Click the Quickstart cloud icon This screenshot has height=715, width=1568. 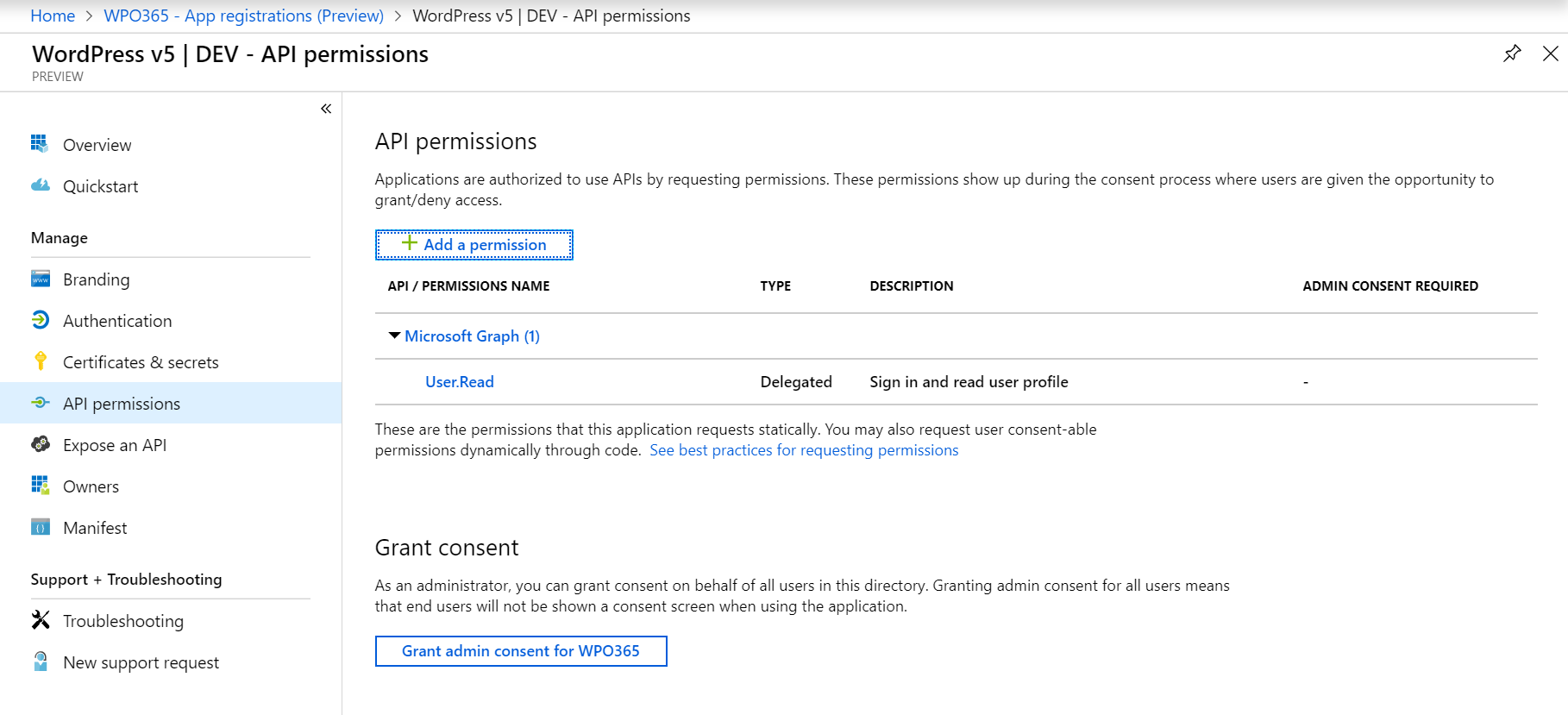pos(40,185)
